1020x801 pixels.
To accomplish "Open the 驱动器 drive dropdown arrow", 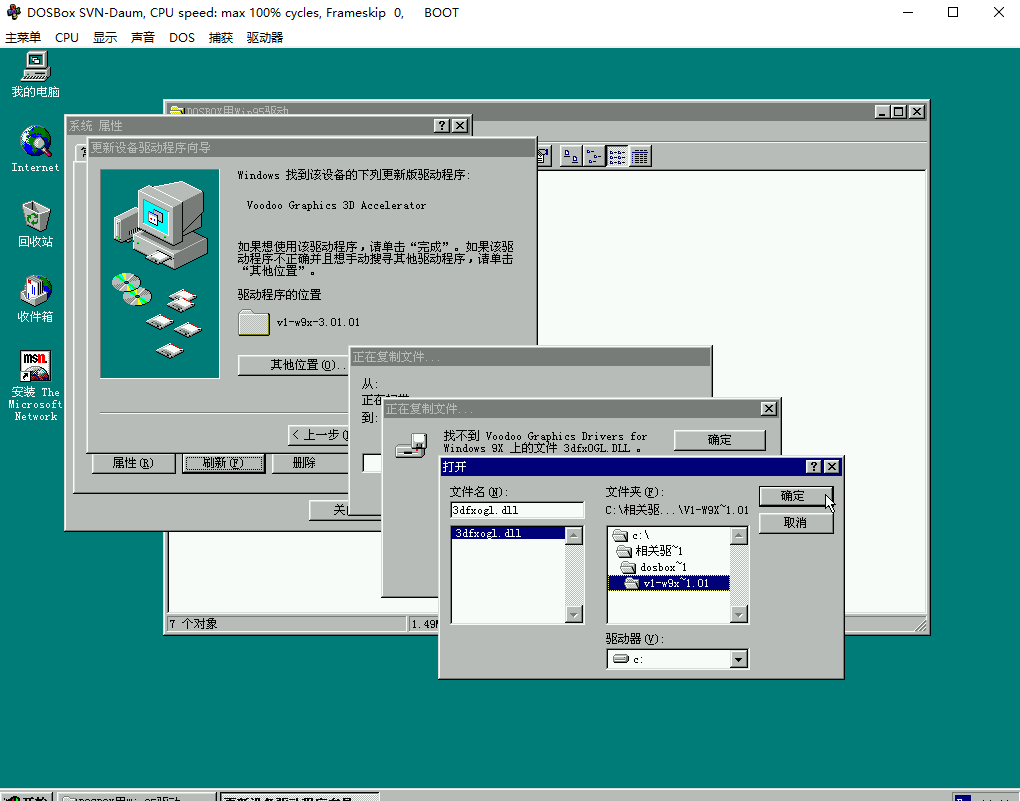I will click(x=738, y=659).
